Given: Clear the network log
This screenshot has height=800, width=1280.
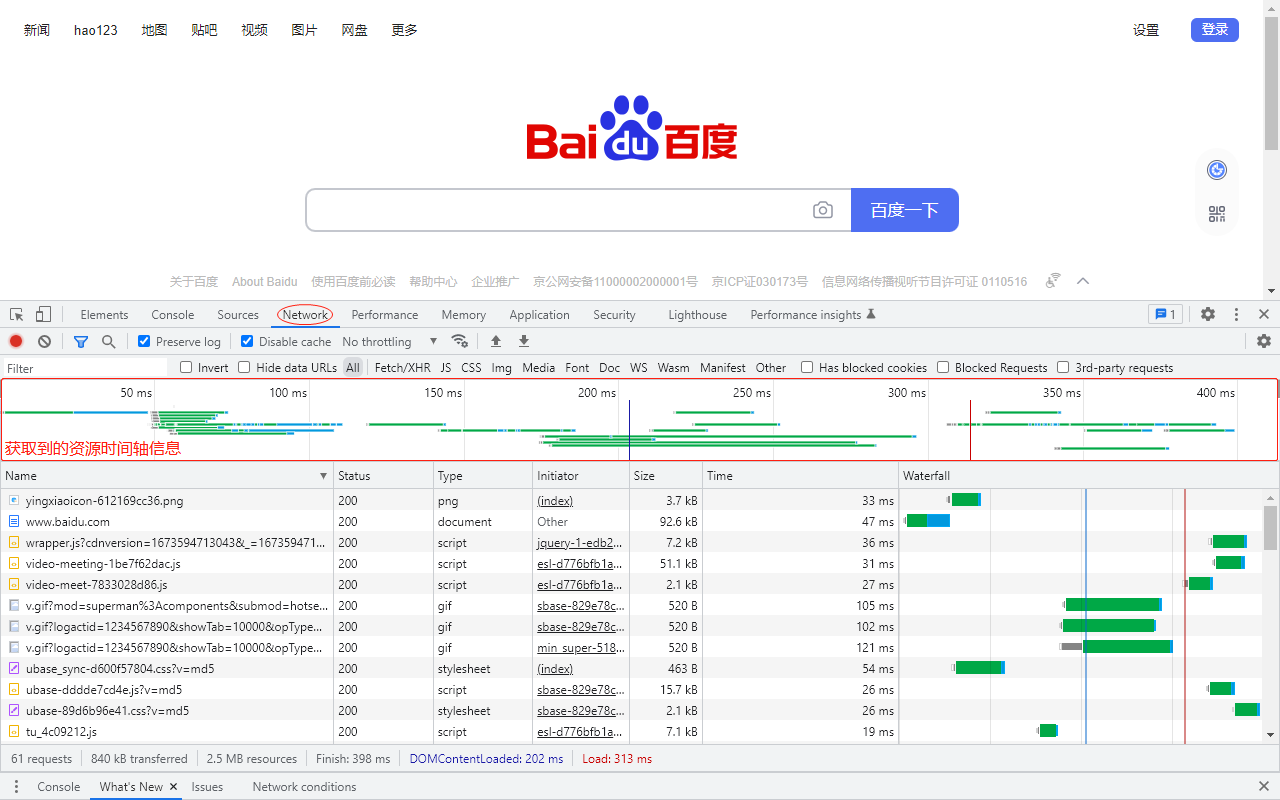Looking at the screenshot, I should (44, 341).
